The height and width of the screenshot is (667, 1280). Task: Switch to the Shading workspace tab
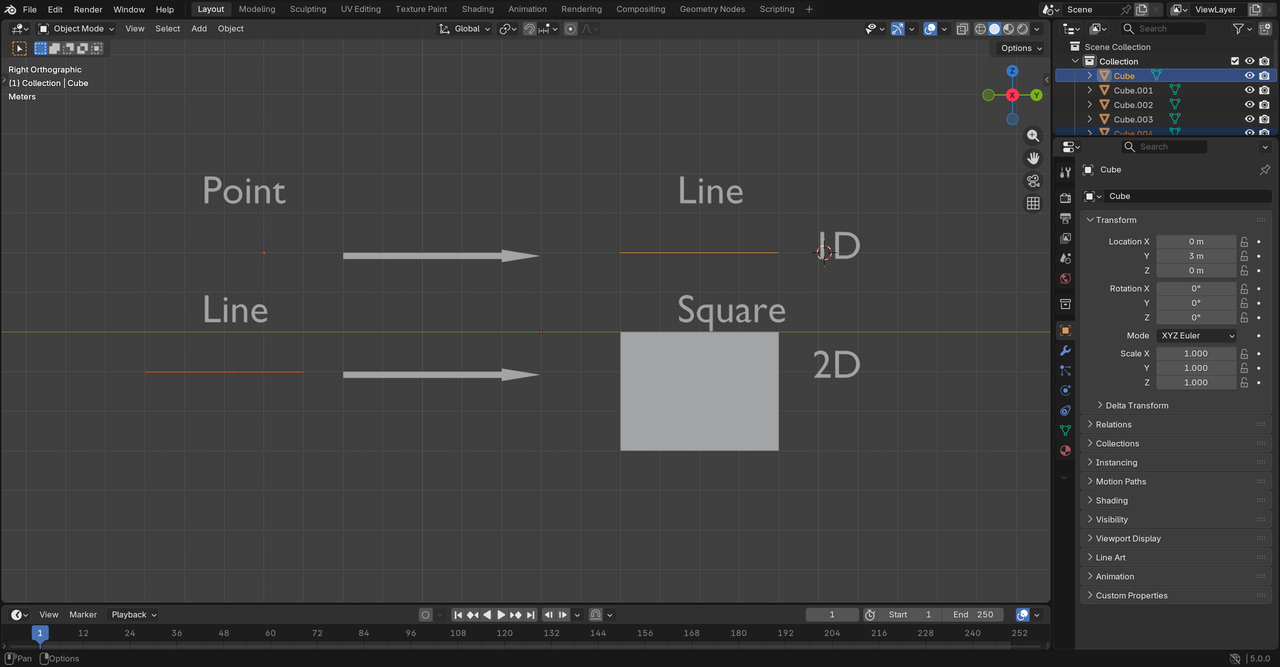(477, 9)
